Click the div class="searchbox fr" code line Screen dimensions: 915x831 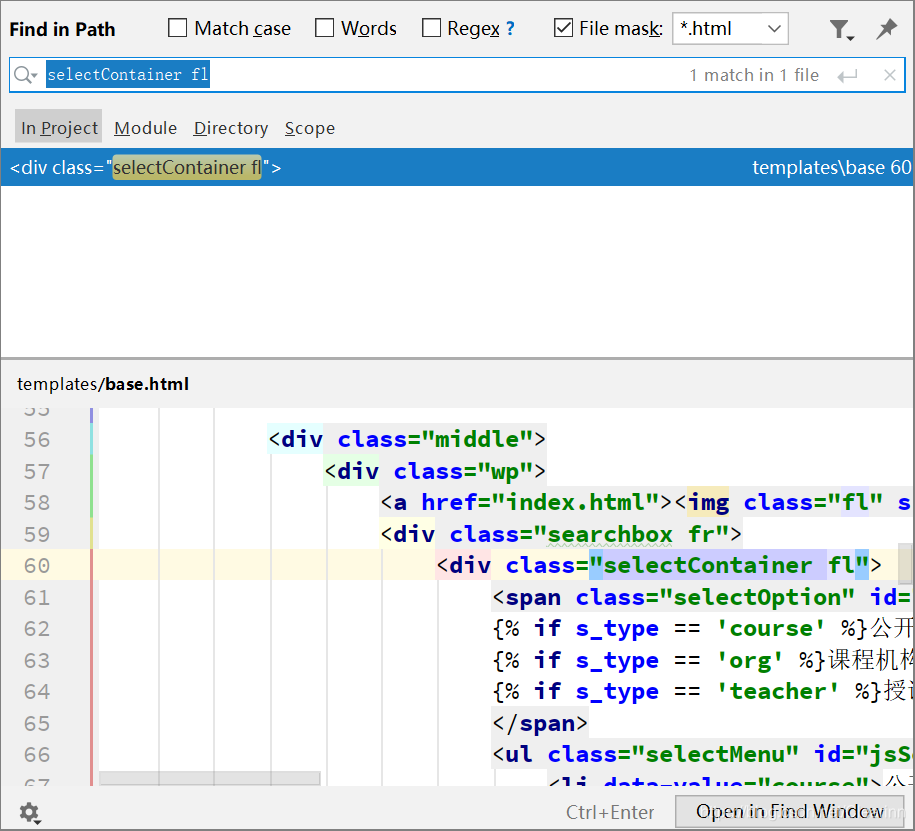click(x=561, y=534)
